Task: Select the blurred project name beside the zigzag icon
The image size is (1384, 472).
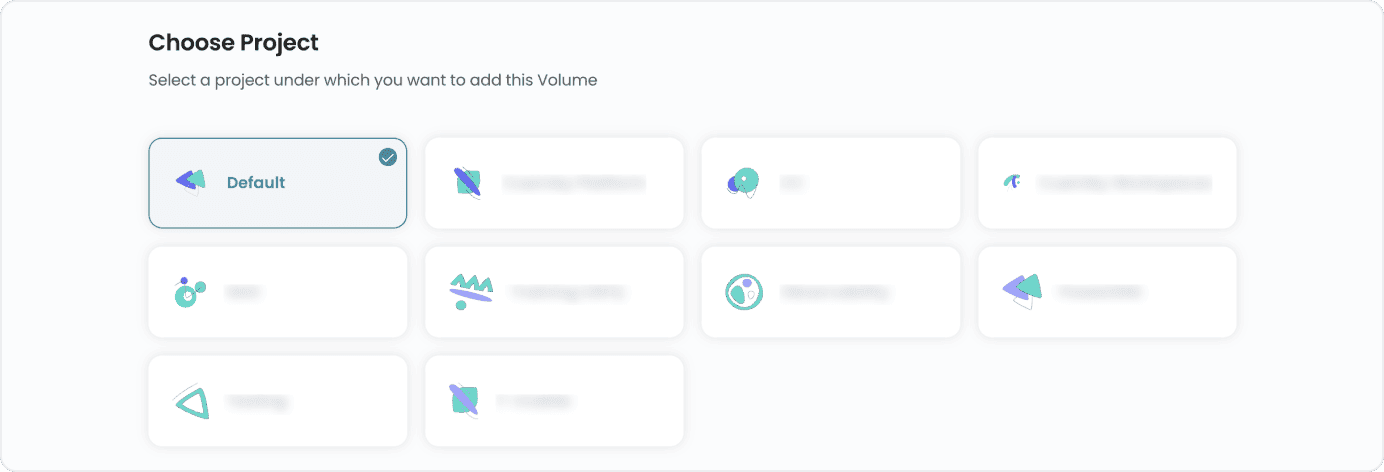Action: (x=567, y=293)
